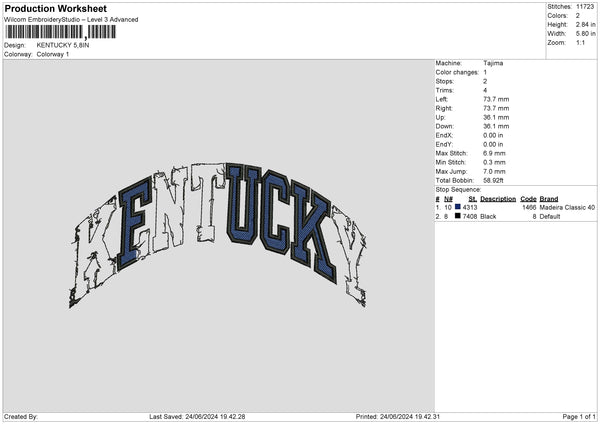Click the Right value 73.7 mm
Image resolution: width=600 pixels, height=424 pixels.
(496, 108)
